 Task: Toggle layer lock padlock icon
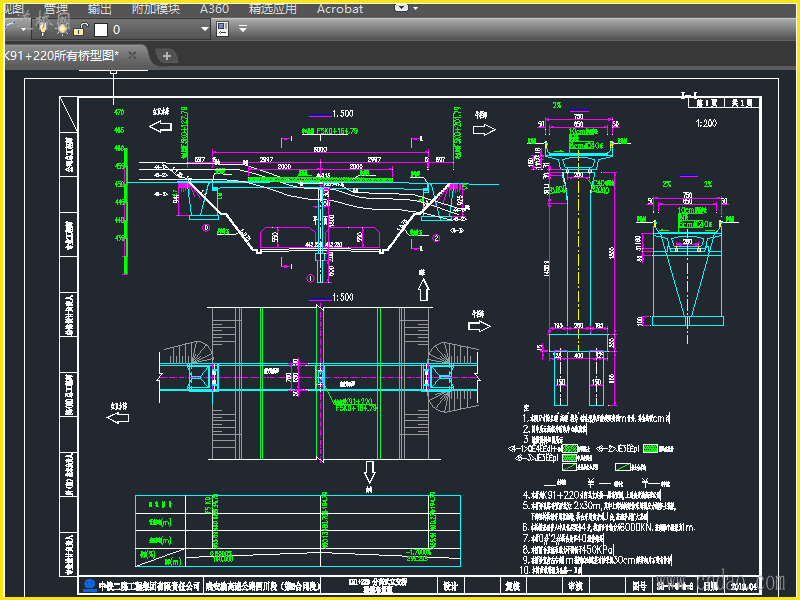point(81,29)
